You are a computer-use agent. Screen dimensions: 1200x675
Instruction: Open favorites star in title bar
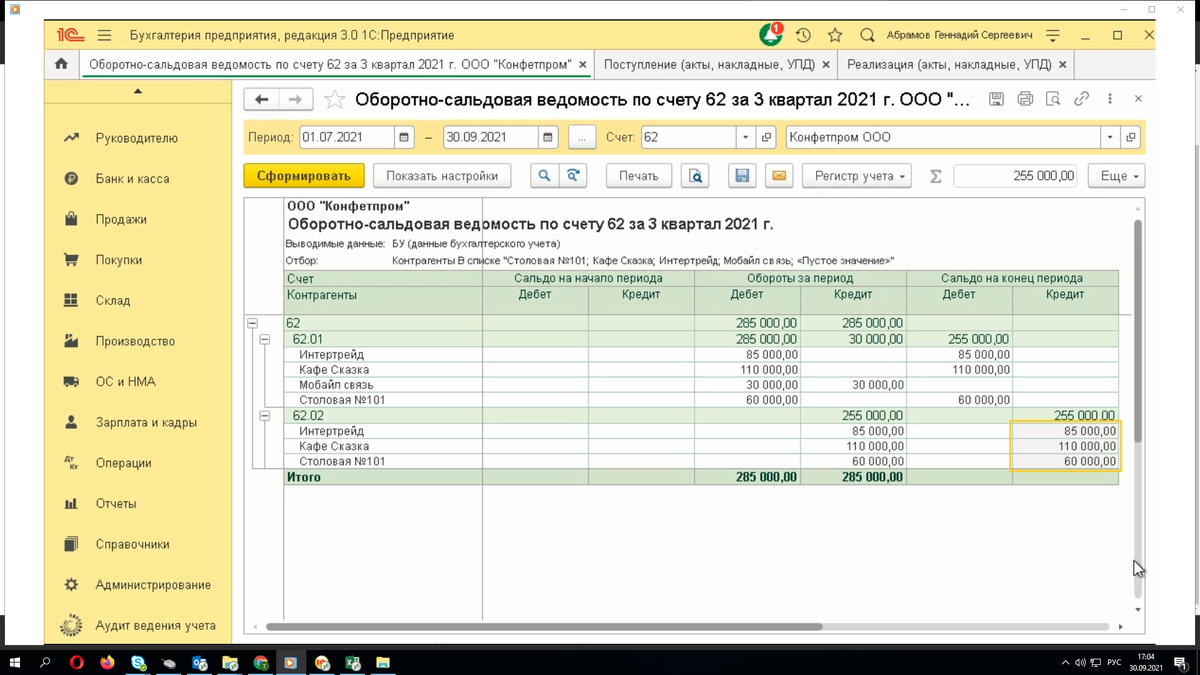(835, 35)
